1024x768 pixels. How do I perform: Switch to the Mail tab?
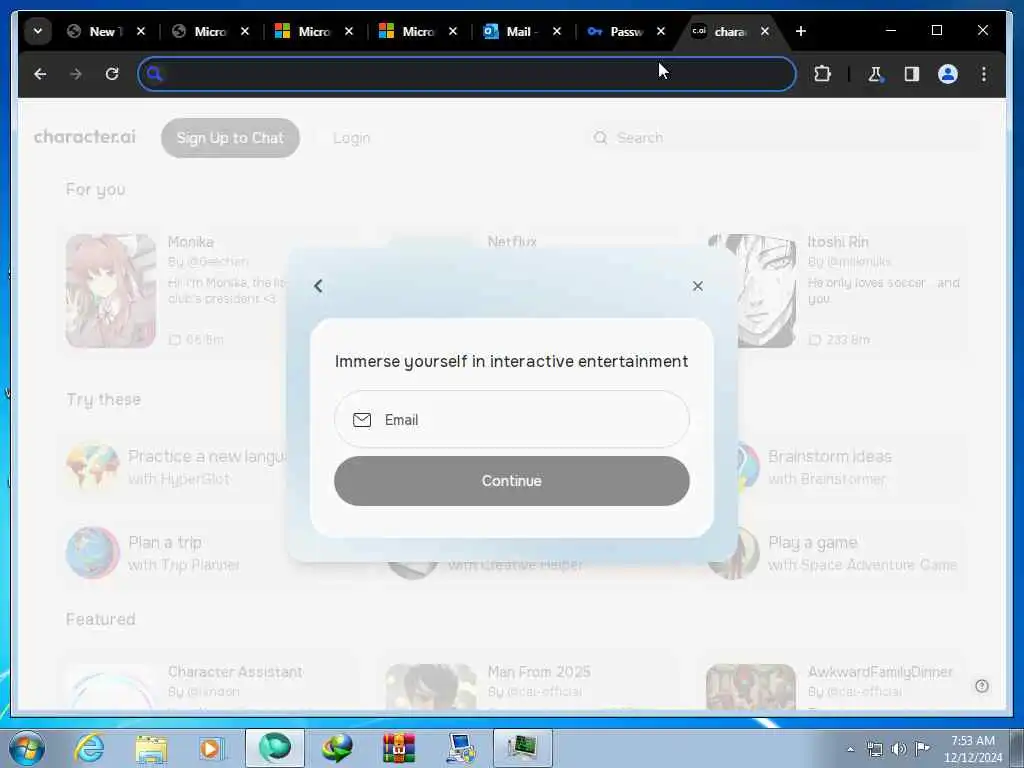[x=520, y=31]
